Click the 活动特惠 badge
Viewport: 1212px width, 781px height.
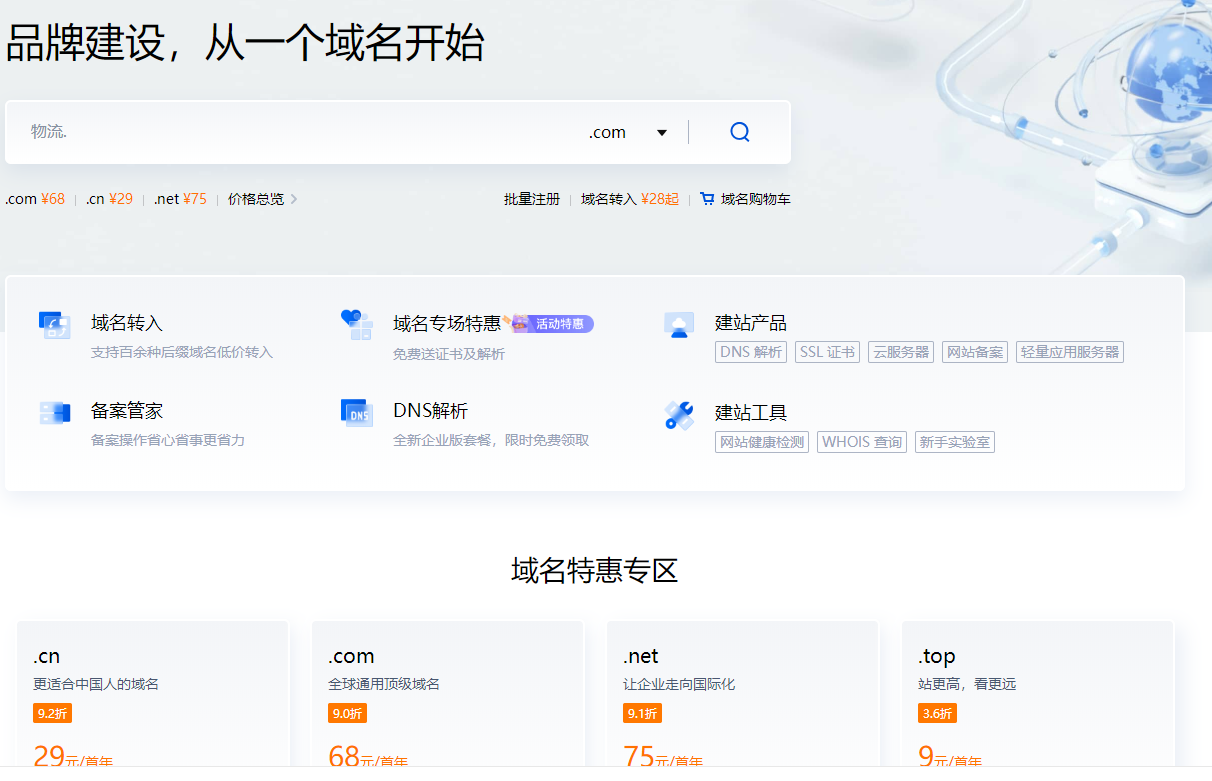[x=558, y=324]
